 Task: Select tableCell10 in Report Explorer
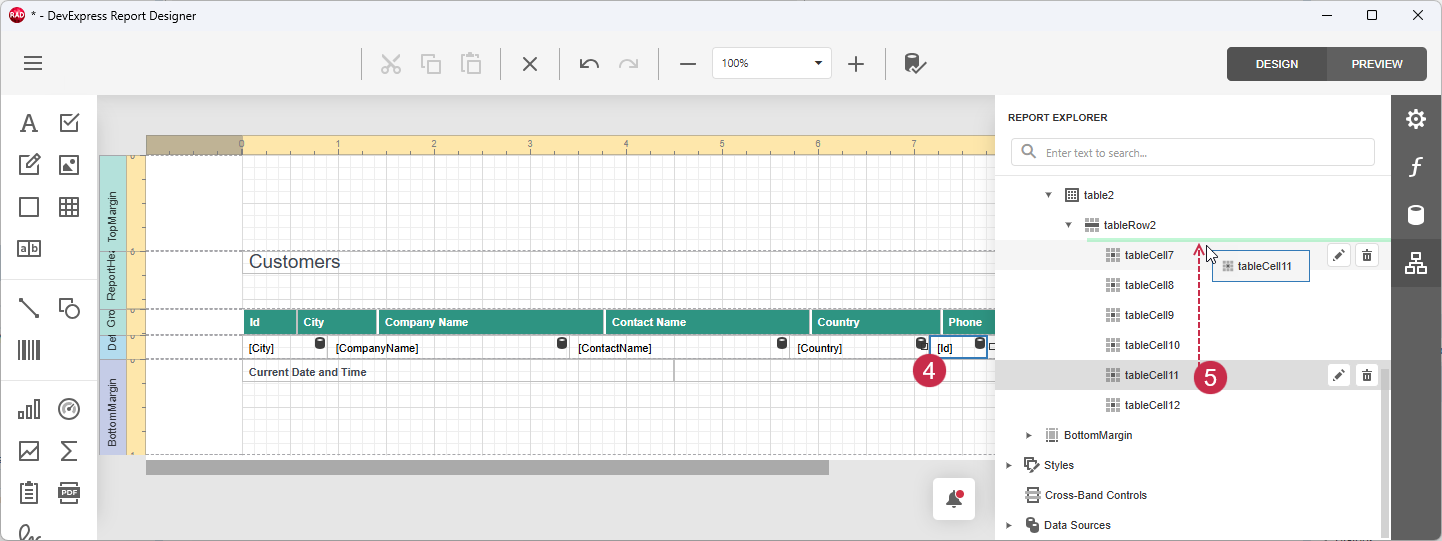coord(1152,345)
